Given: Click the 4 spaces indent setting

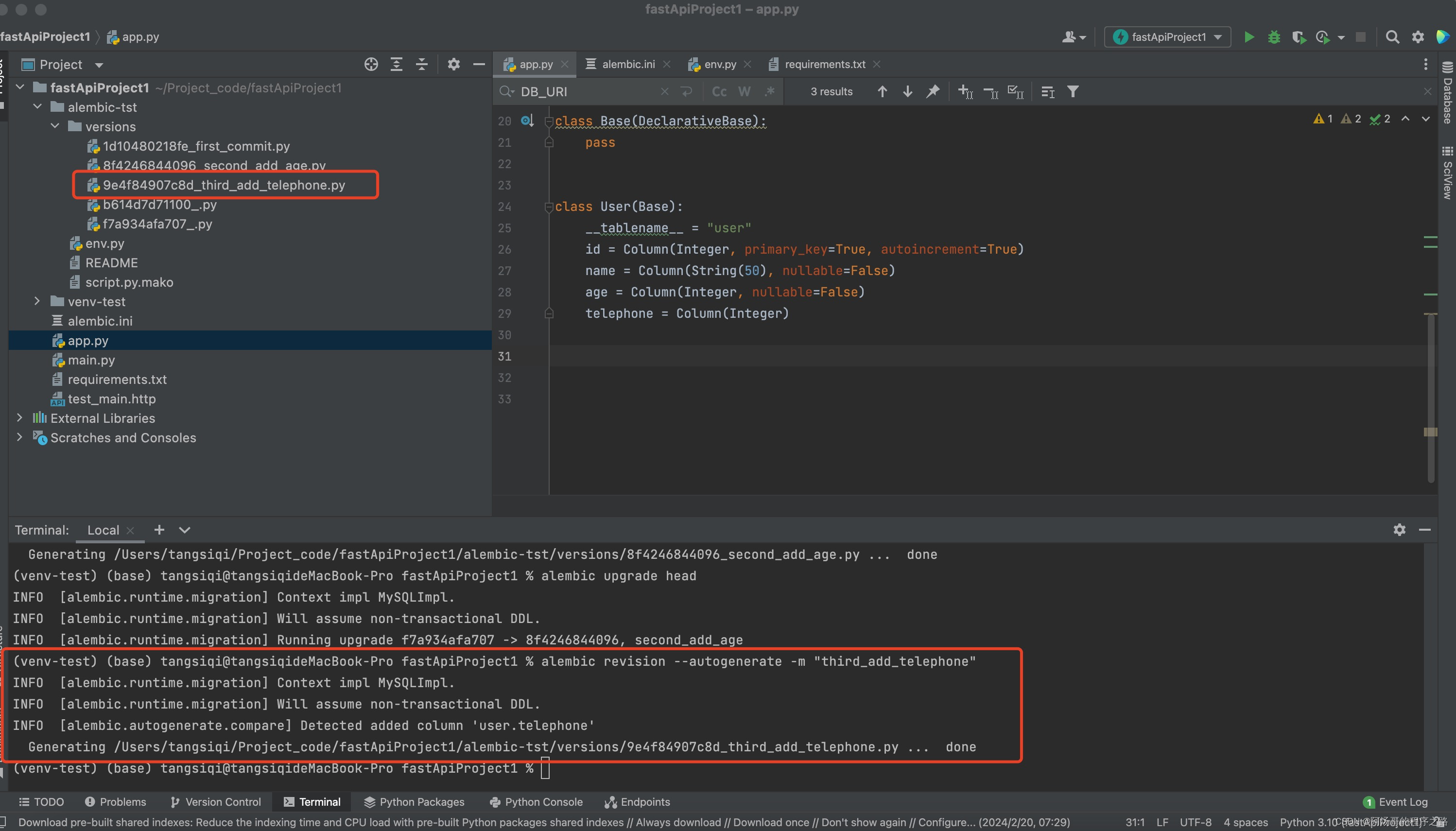Looking at the screenshot, I should (1246, 822).
